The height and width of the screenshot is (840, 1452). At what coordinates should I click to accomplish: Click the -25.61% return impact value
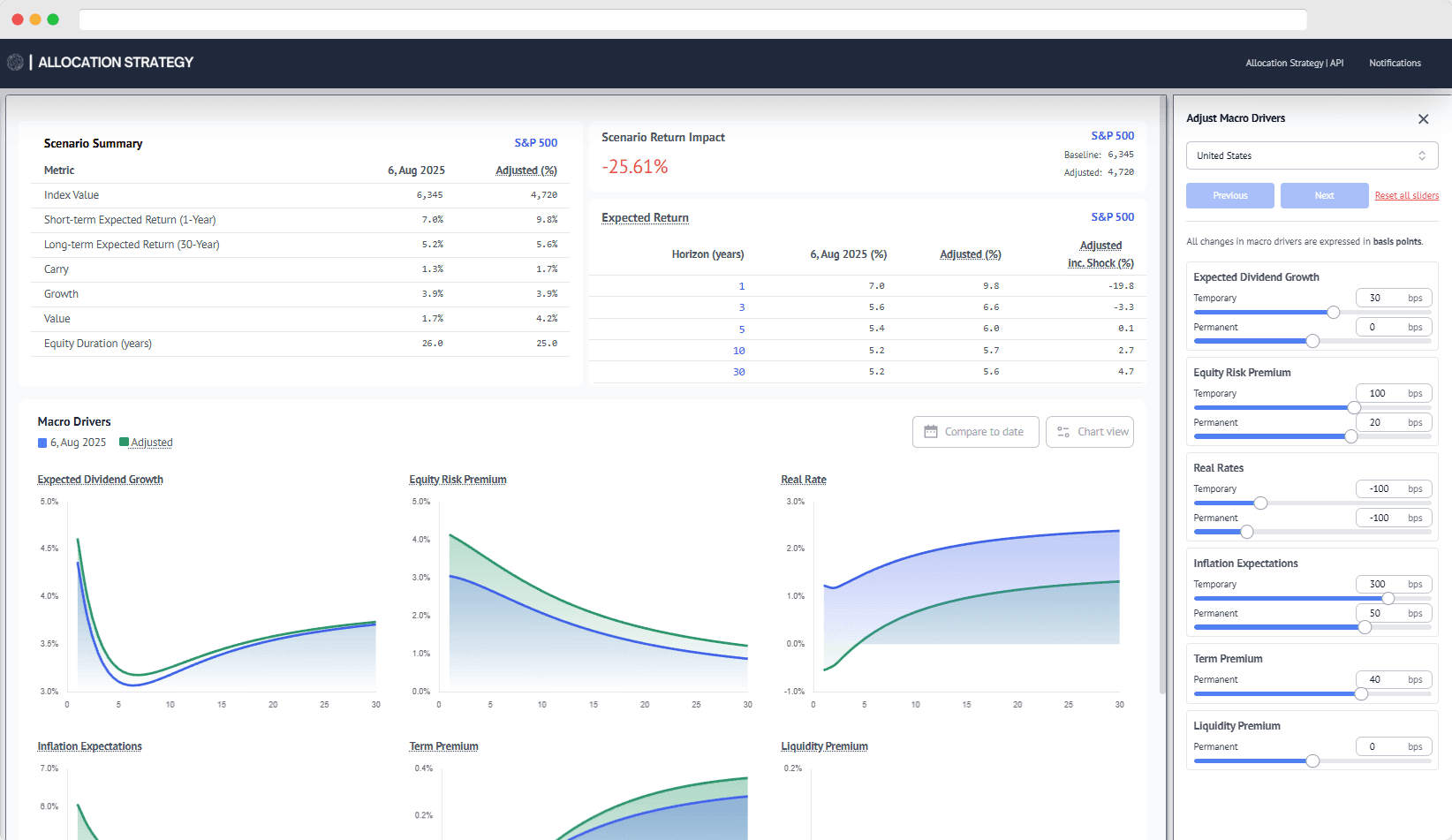click(x=634, y=167)
